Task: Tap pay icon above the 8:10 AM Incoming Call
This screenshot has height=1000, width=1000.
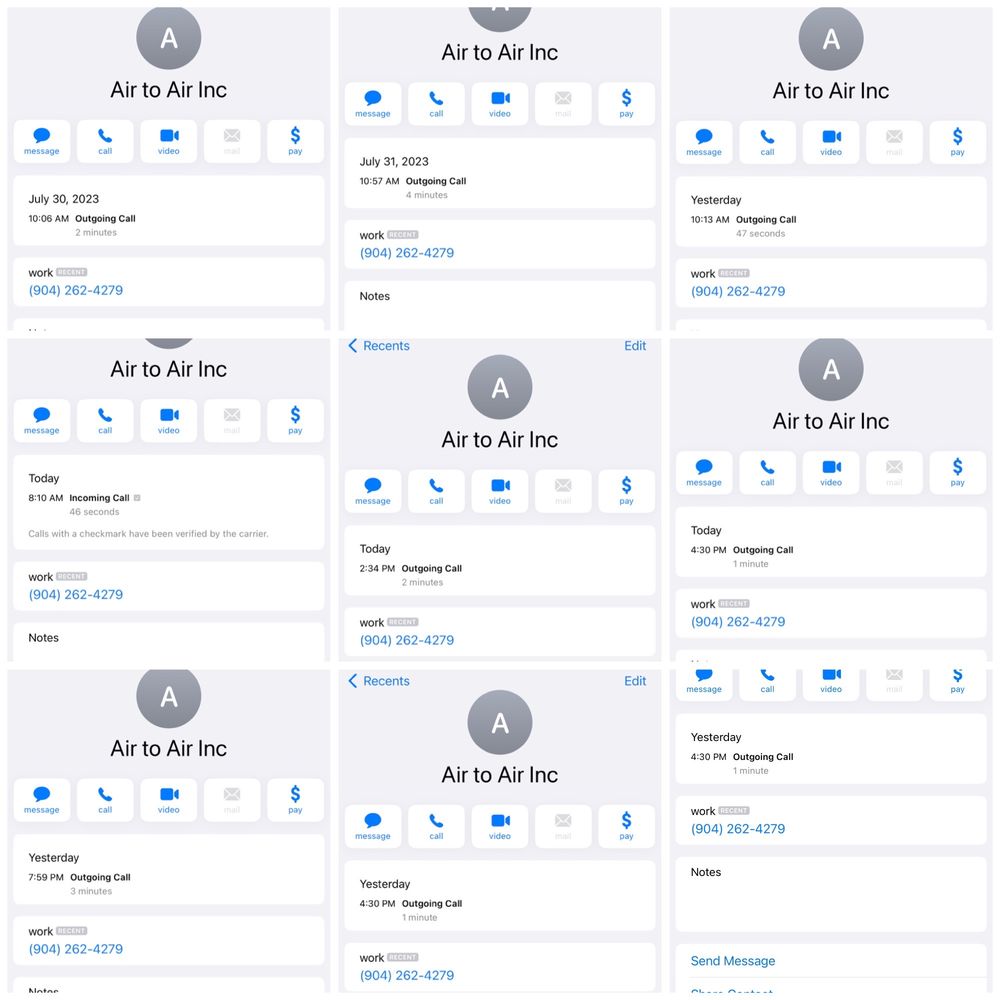Action: [x=295, y=420]
